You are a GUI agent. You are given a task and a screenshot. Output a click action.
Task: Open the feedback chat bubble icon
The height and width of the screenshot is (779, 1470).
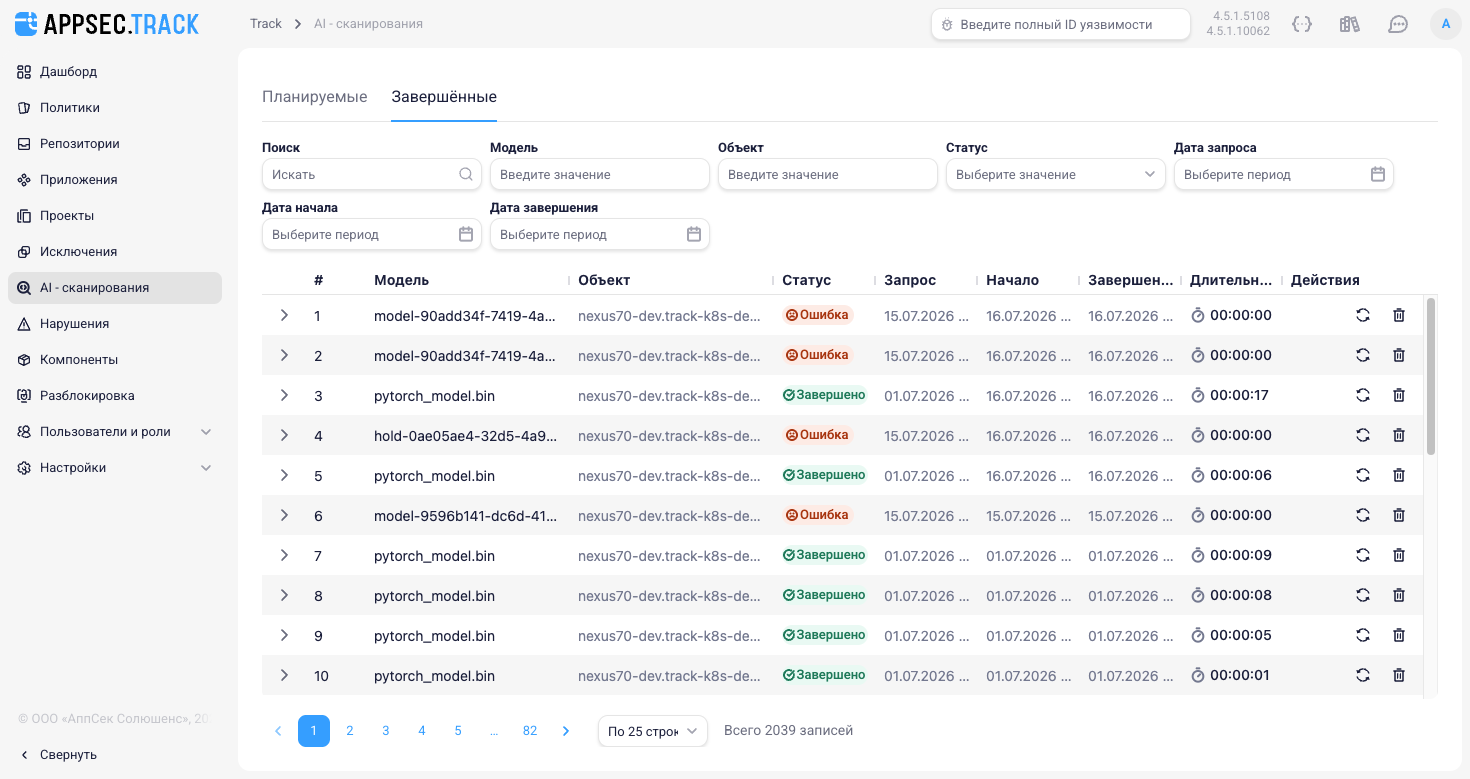(1398, 24)
